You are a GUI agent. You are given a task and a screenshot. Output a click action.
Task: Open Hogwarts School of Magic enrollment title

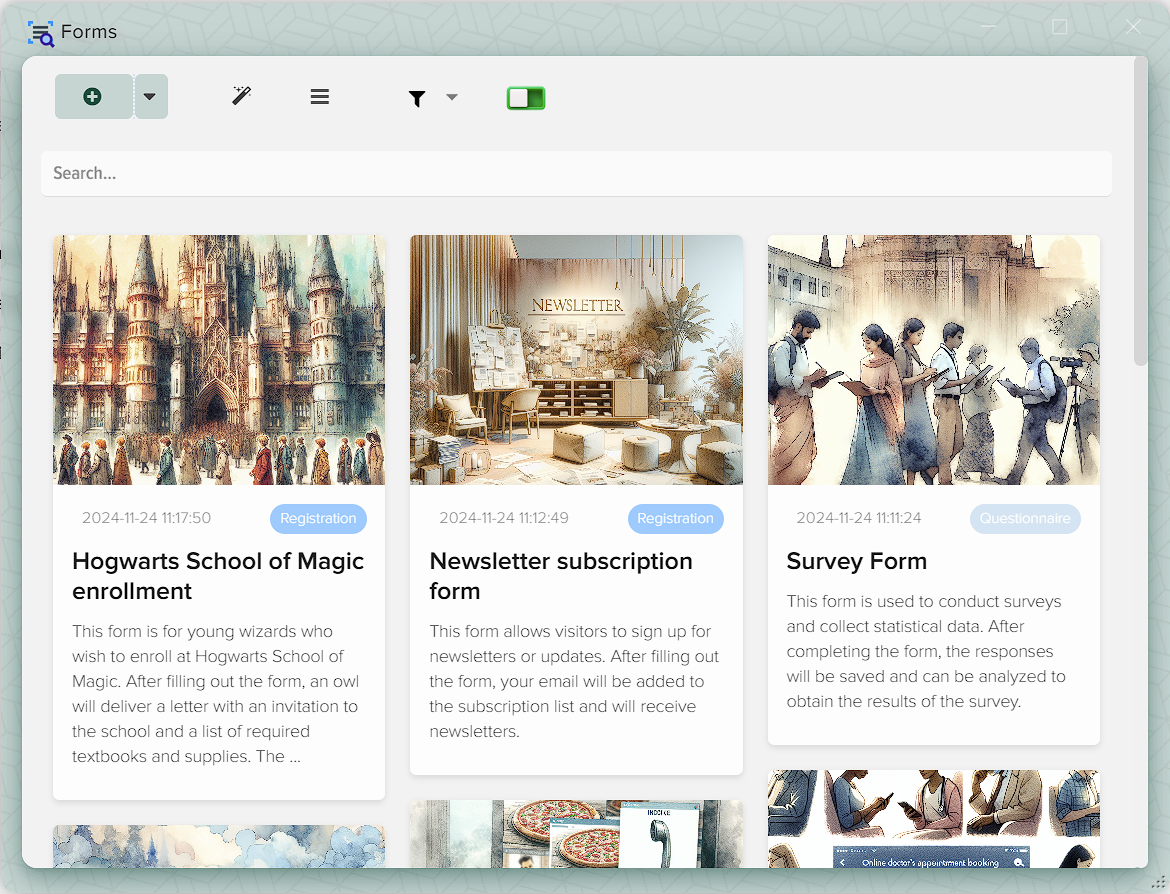pos(218,576)
